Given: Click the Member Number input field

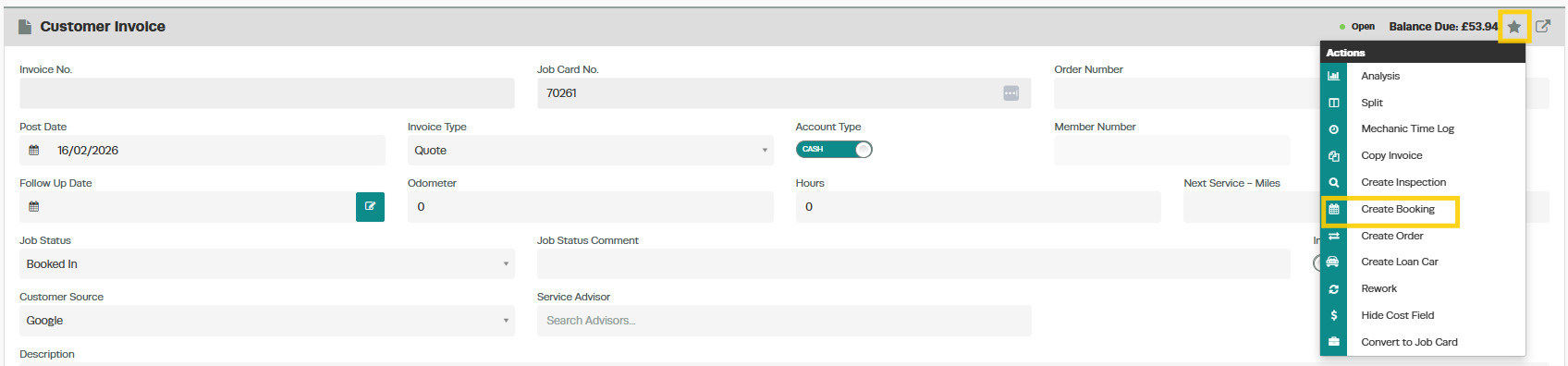Looking at the screenshot, I should click(x=1172, y=151).
